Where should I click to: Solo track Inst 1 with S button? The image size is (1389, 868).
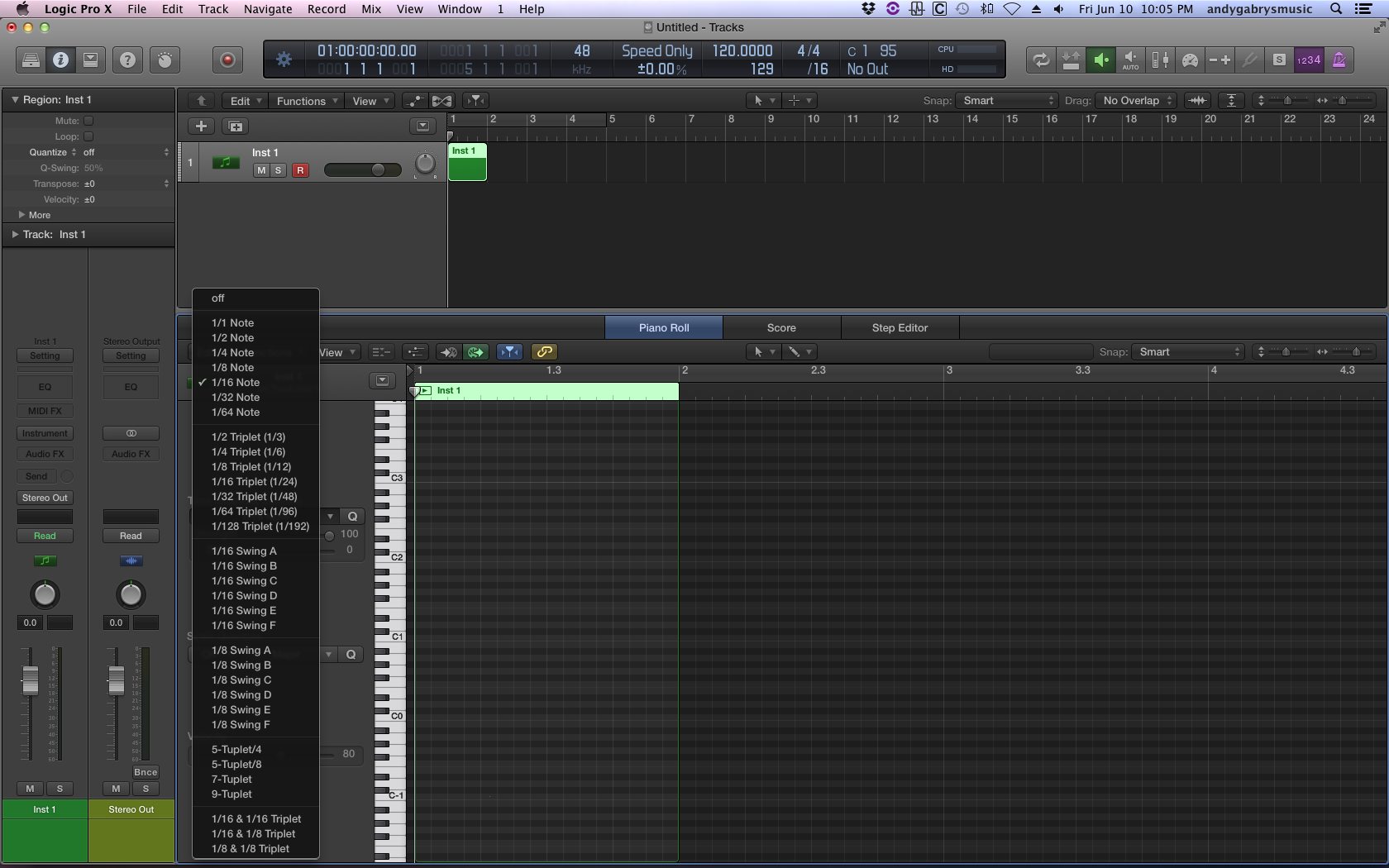[x=279, y=170]
